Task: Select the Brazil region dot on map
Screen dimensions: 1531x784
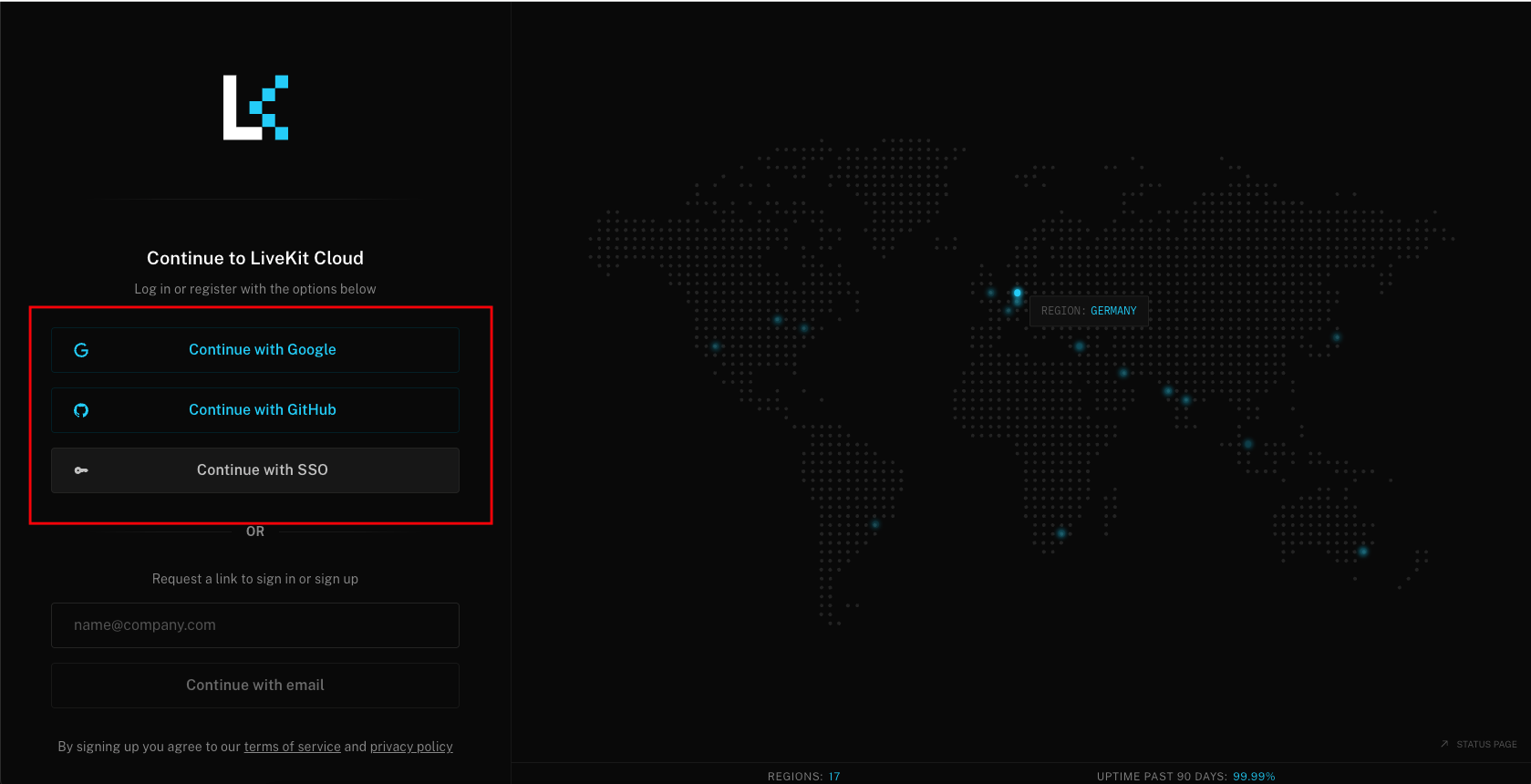Action: click(x=875, y=524)
